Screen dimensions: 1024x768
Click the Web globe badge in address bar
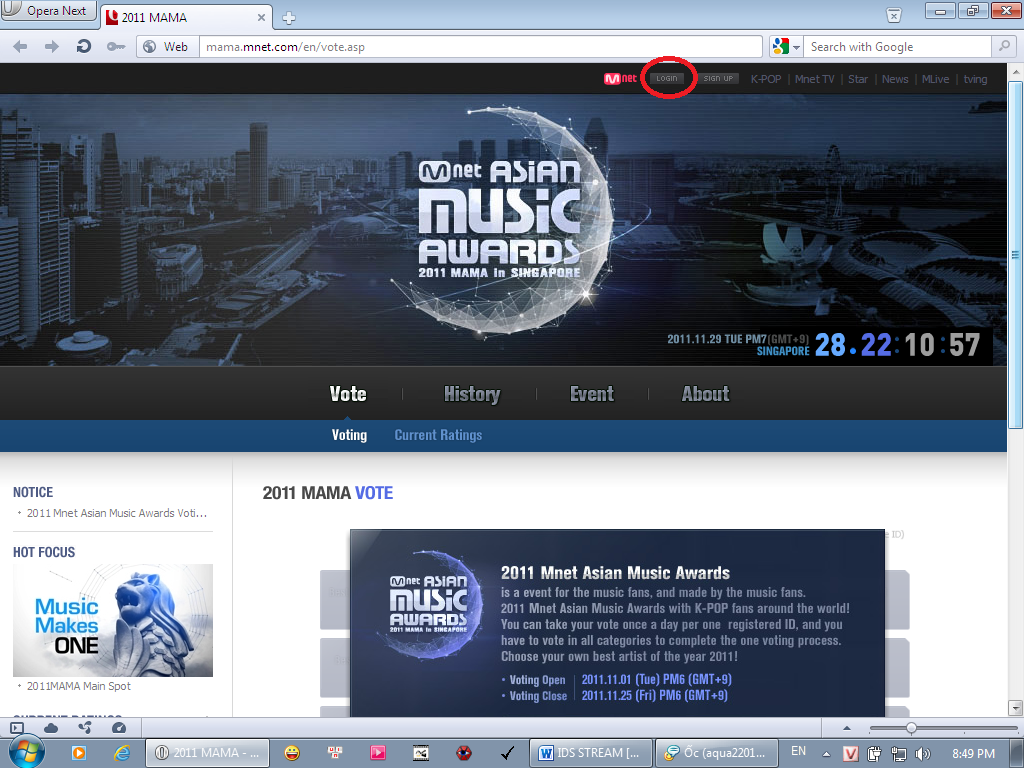click(167, 46)
